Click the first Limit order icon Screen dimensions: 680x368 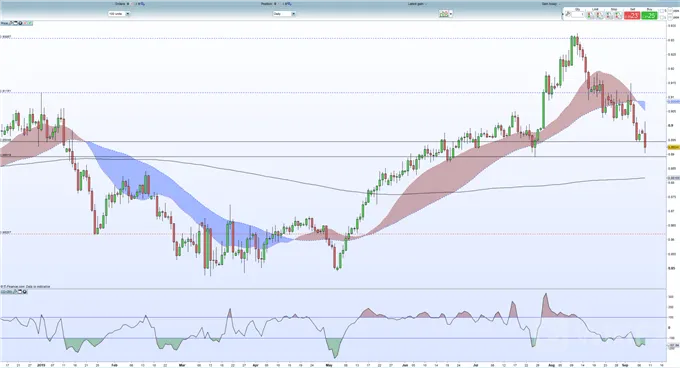click(x=589, y=15)
